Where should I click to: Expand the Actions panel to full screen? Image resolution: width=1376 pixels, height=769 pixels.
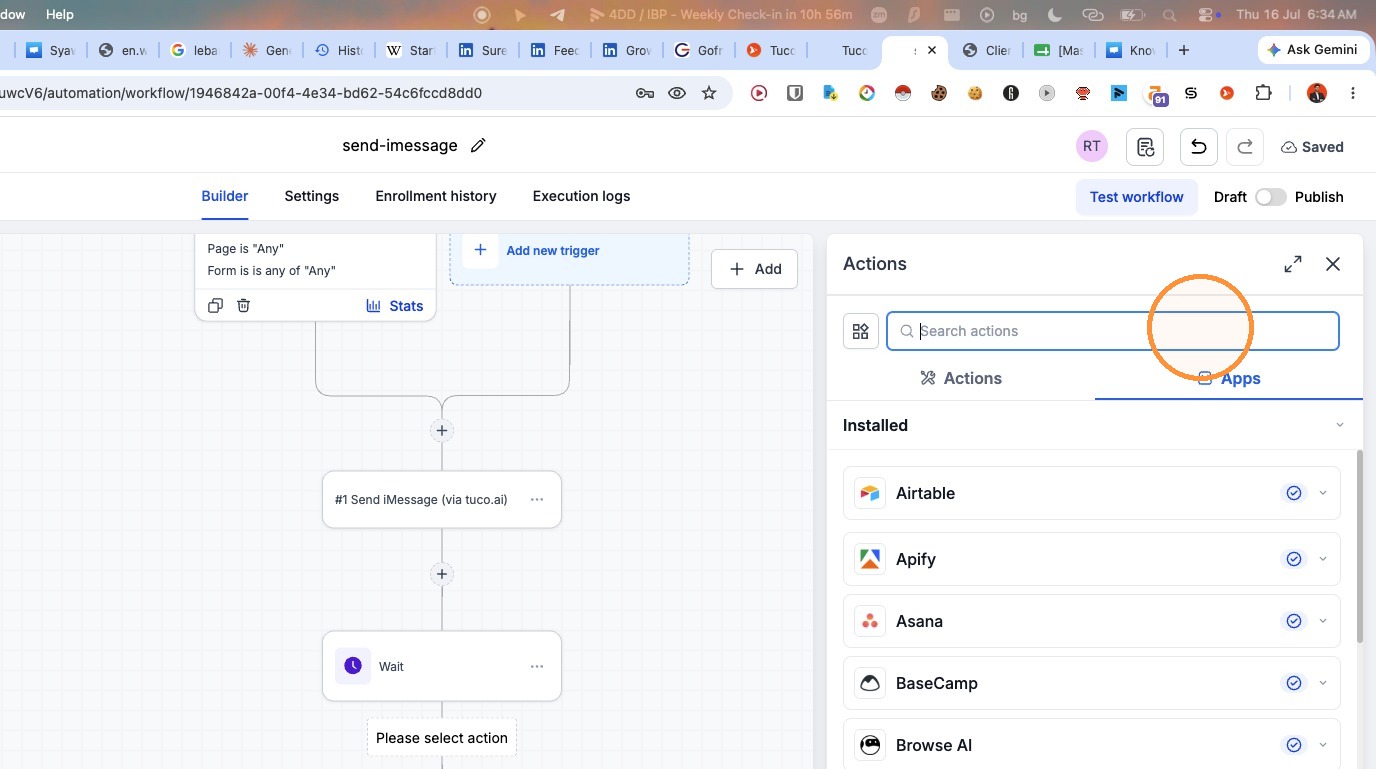[1293, 264]
